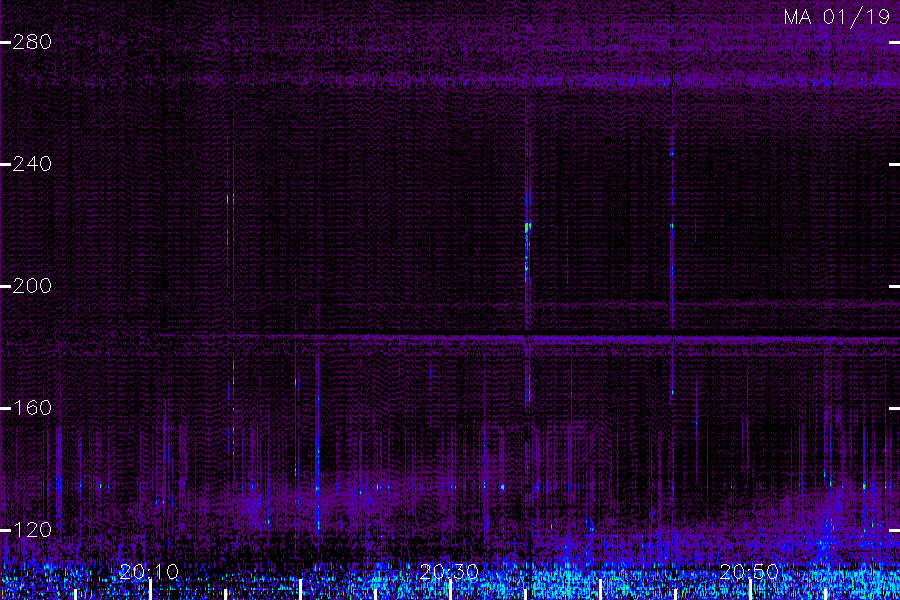Click the 160 frequency axis label
Image resolution: width=900 pixels, height=600 pixels.
click(x=32, y=408)
